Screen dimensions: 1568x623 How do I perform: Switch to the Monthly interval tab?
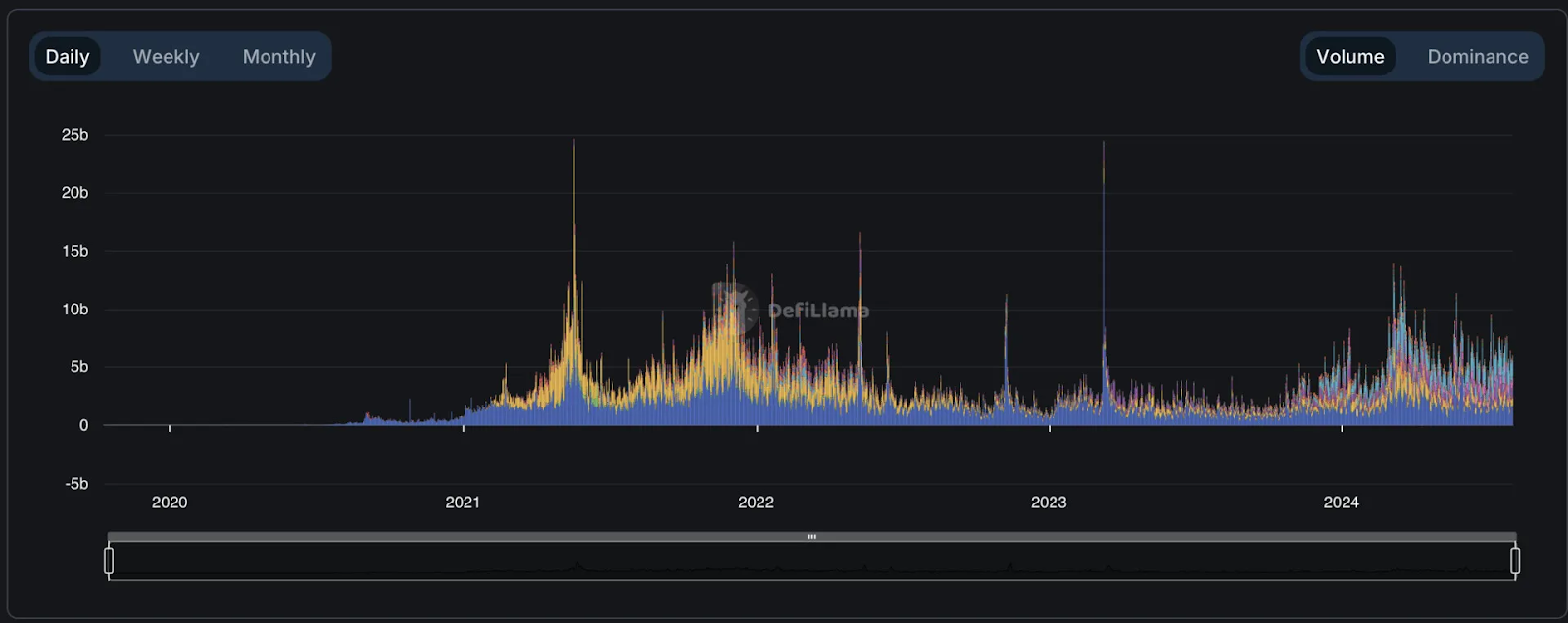tap(278, 57)
